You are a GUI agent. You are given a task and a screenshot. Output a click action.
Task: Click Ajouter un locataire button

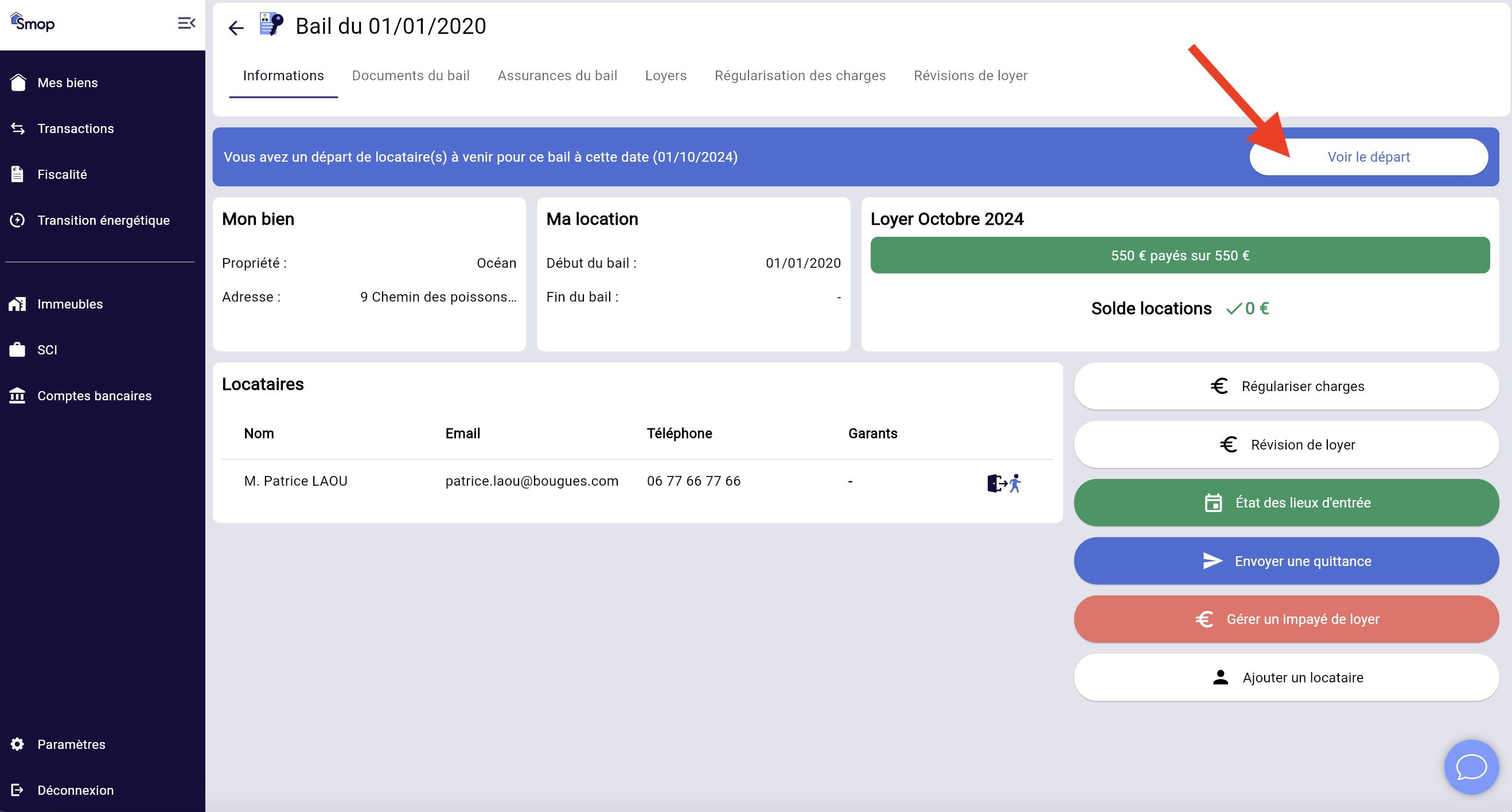1286,678
